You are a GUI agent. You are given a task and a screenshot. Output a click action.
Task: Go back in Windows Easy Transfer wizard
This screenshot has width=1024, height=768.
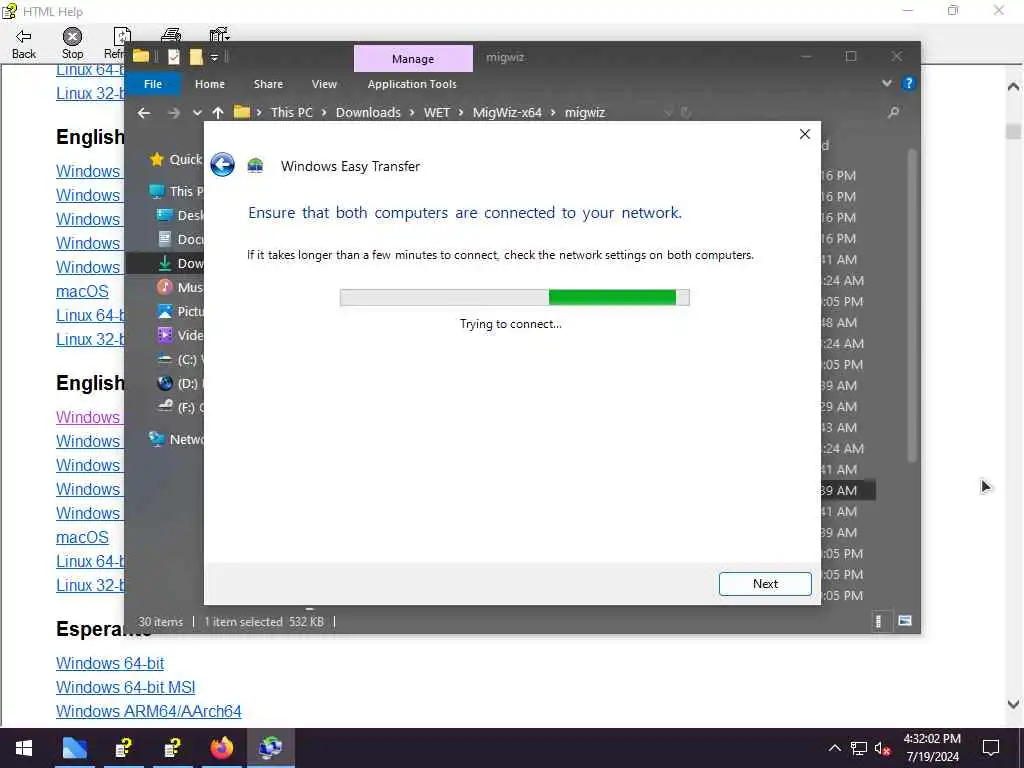(222, 165)
